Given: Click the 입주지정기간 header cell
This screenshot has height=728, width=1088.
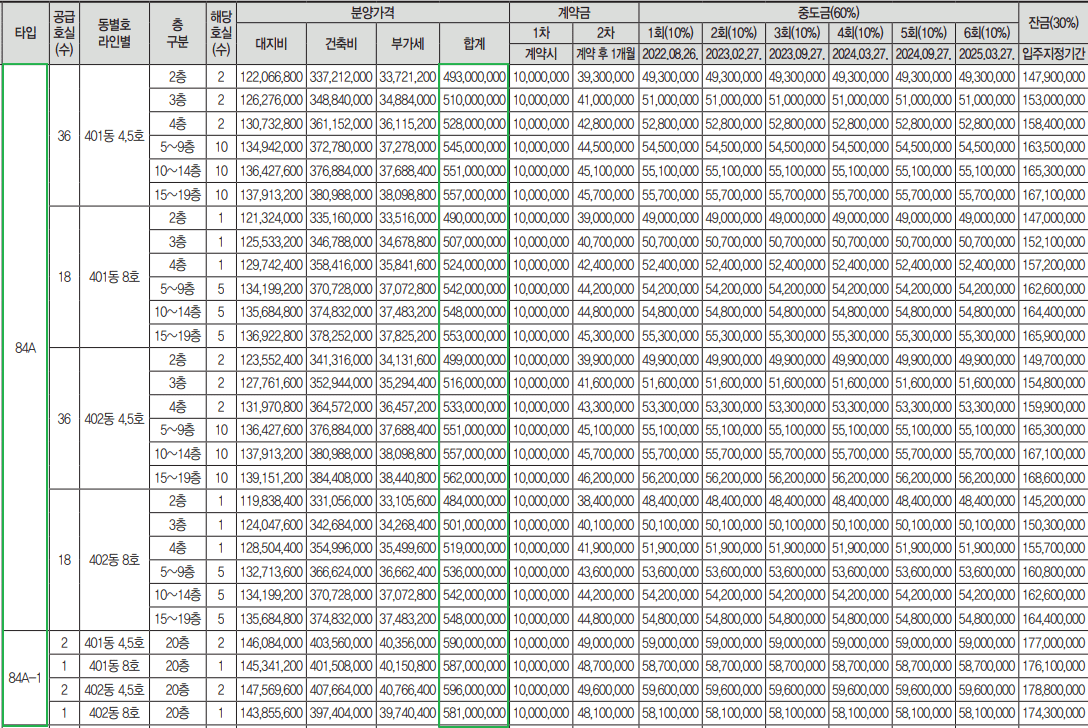Looking at the screenshot, I should (x=1053, y=53).
